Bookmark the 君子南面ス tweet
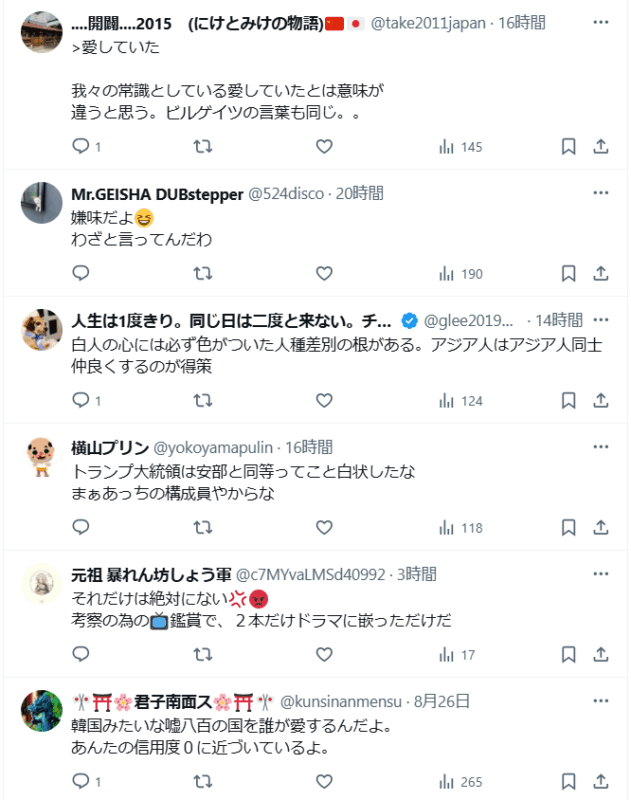 pos(568,781)
